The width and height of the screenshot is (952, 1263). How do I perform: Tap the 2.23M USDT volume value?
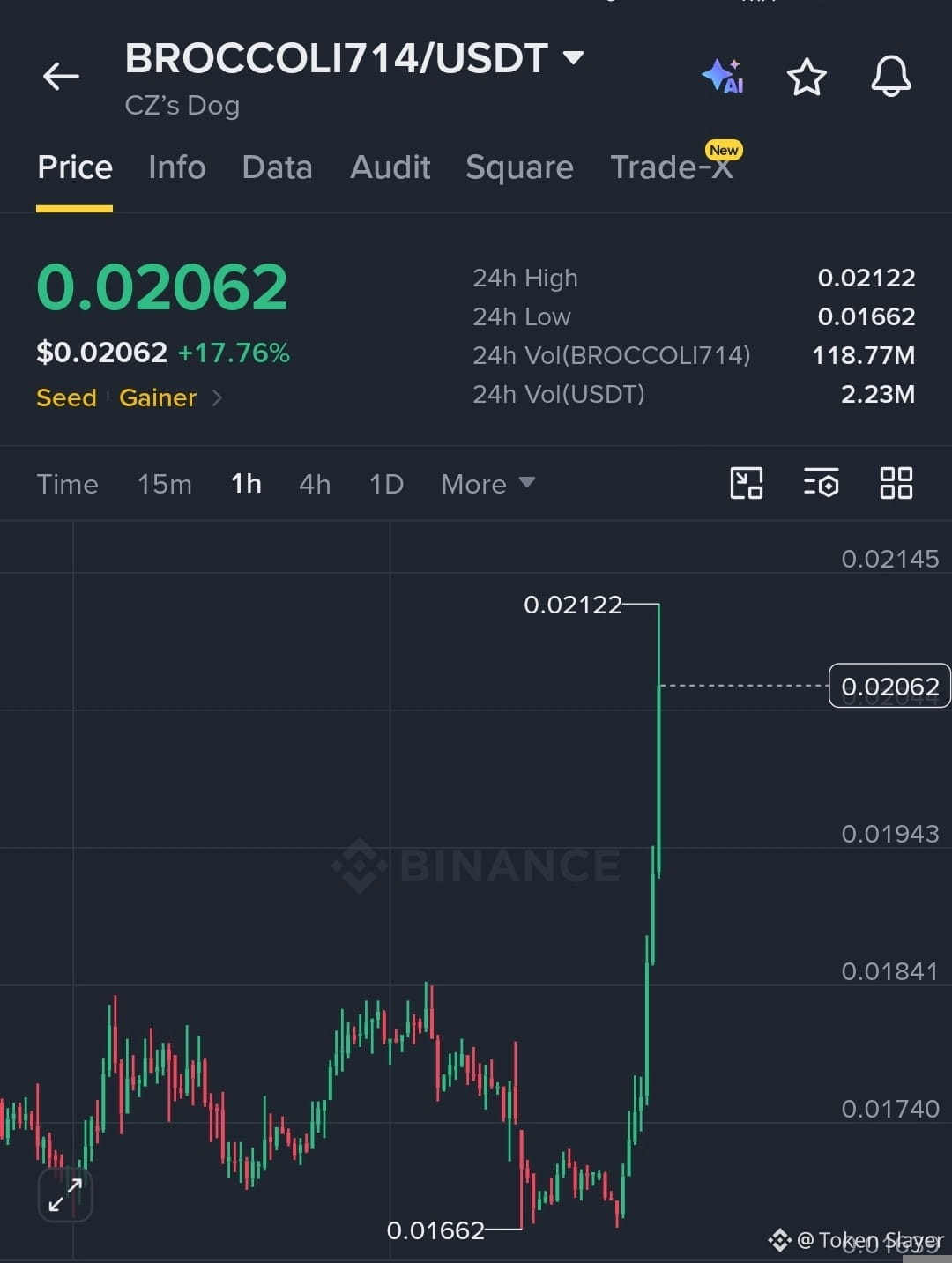(x=878, y=395)
